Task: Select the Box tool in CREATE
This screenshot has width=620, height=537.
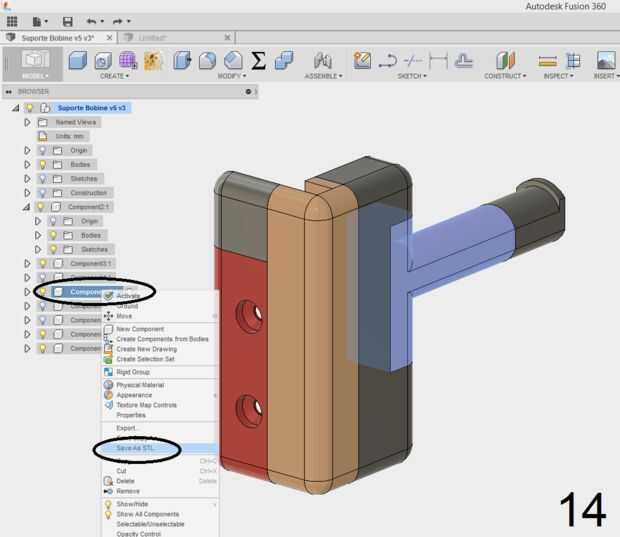Action: pyautogui.click(x=78, y=61)
